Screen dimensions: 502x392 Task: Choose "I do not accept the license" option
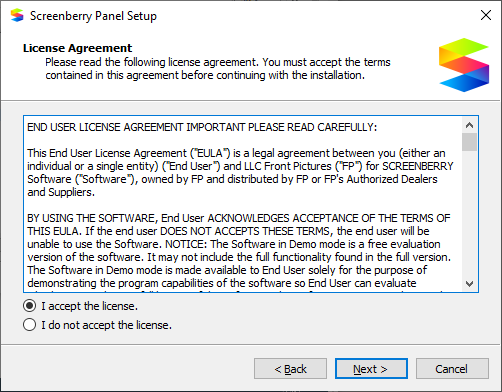[x=30, y=325]
